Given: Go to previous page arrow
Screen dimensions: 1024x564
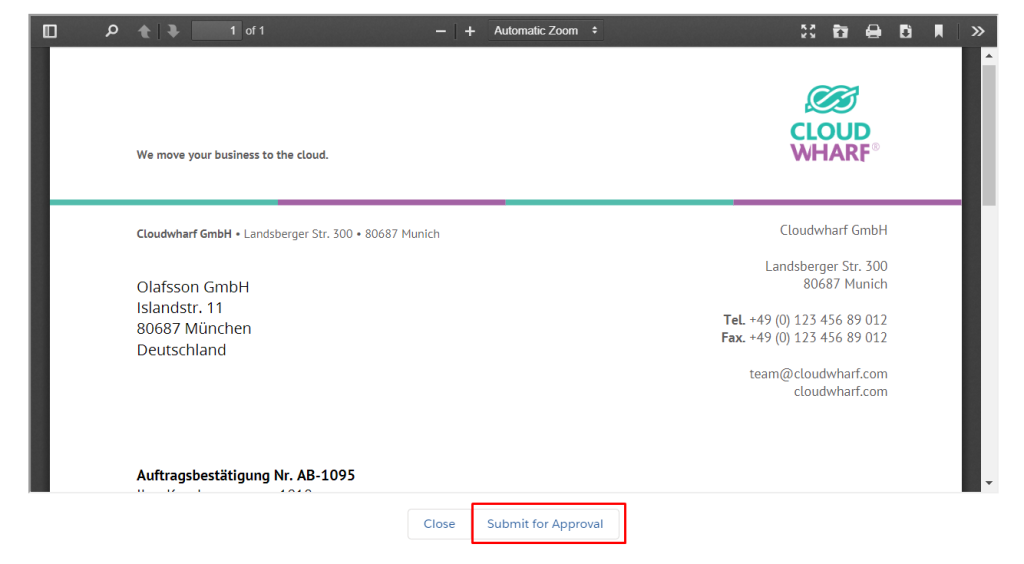Looking at the screenshot, I should point(144,31).
